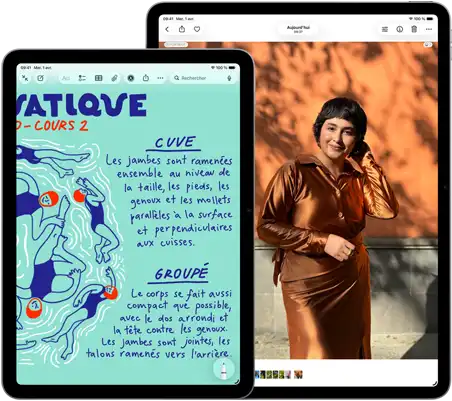
Task: Share the note via the share icon
Action: tap(146, 78)
